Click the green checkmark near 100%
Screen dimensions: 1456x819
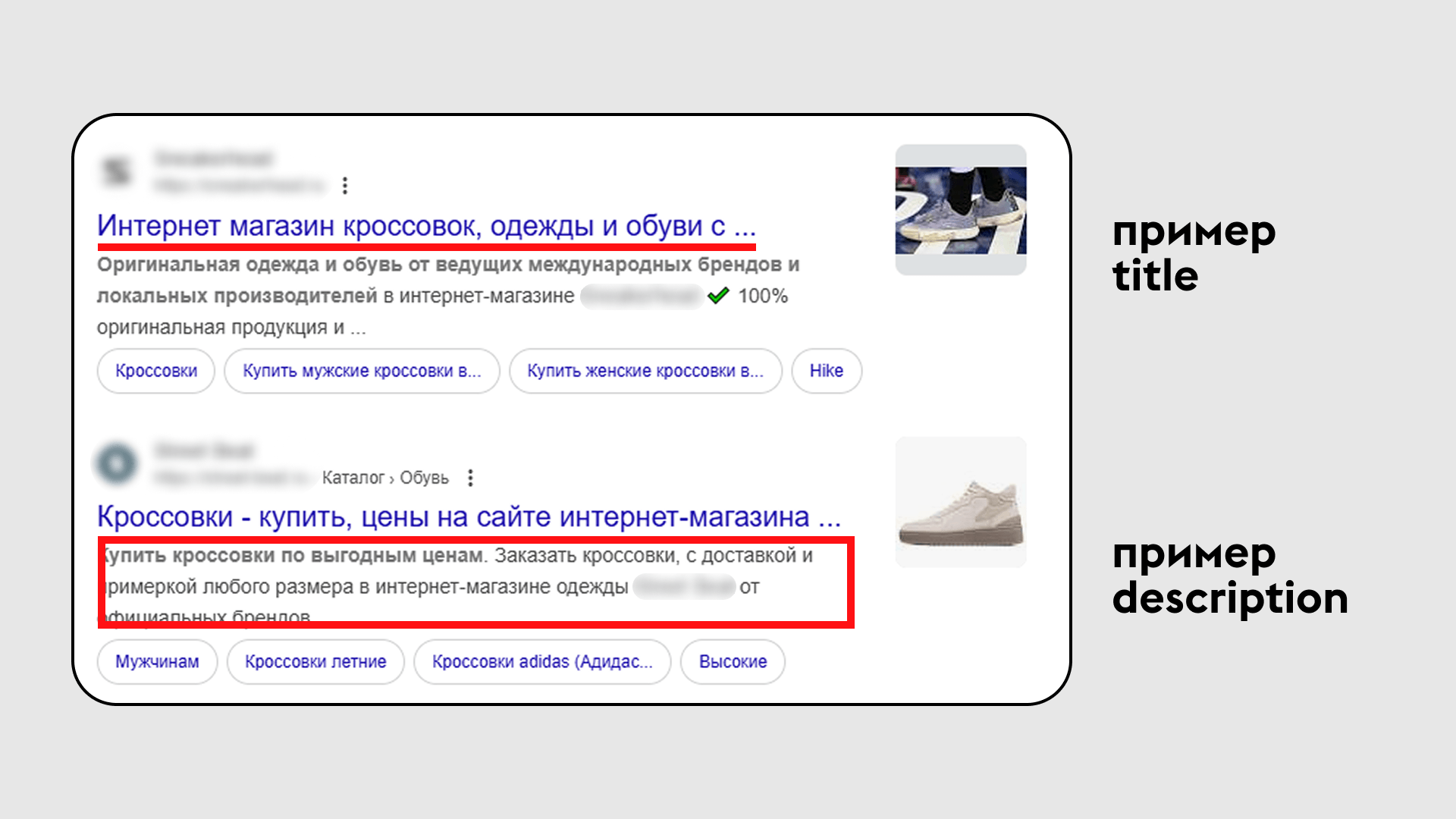pyautogui.click(x=718, y=296)
